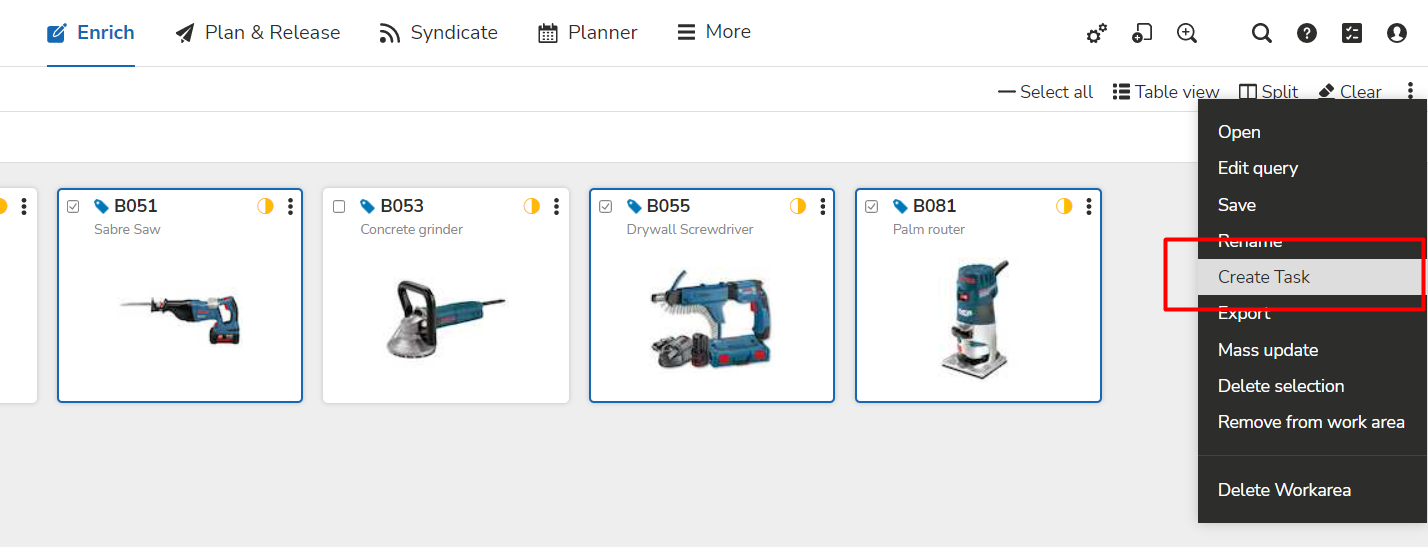Click the B081 completeness status icon
Image resolution: width=1428 pixels, height=547 pixels.
coord(1064,206)
